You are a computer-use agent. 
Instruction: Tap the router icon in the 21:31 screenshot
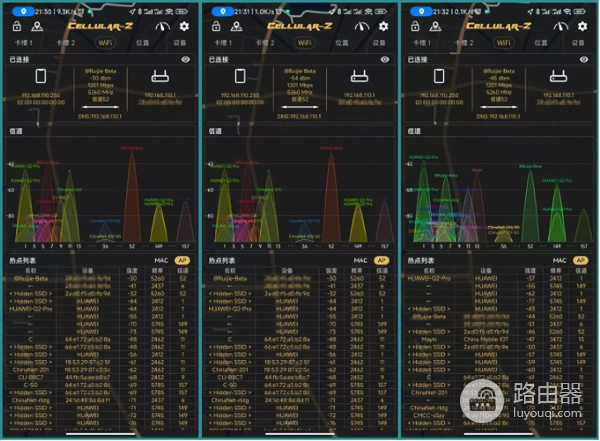359,77
